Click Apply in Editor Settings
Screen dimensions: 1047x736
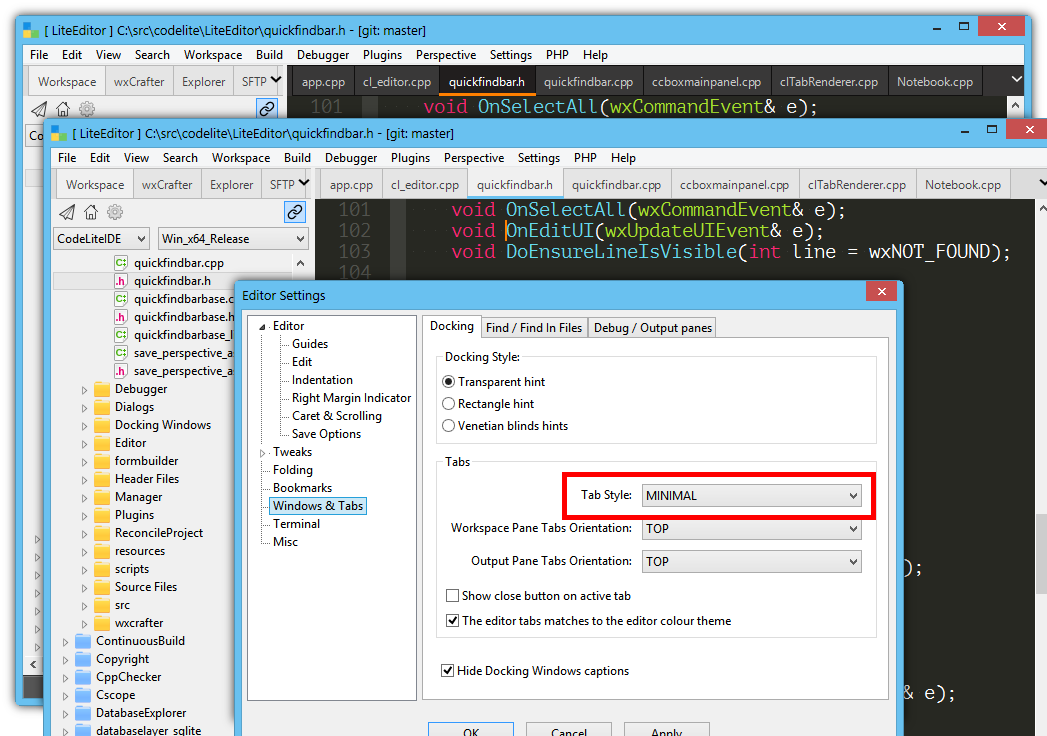(x=666, y=731)
